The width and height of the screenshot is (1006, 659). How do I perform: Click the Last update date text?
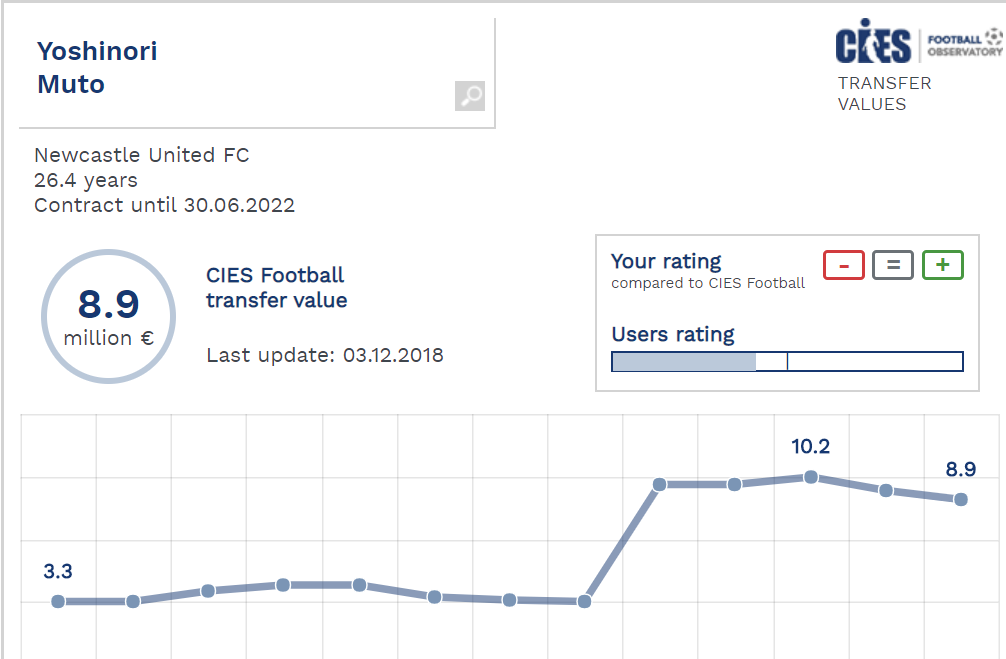325,355
